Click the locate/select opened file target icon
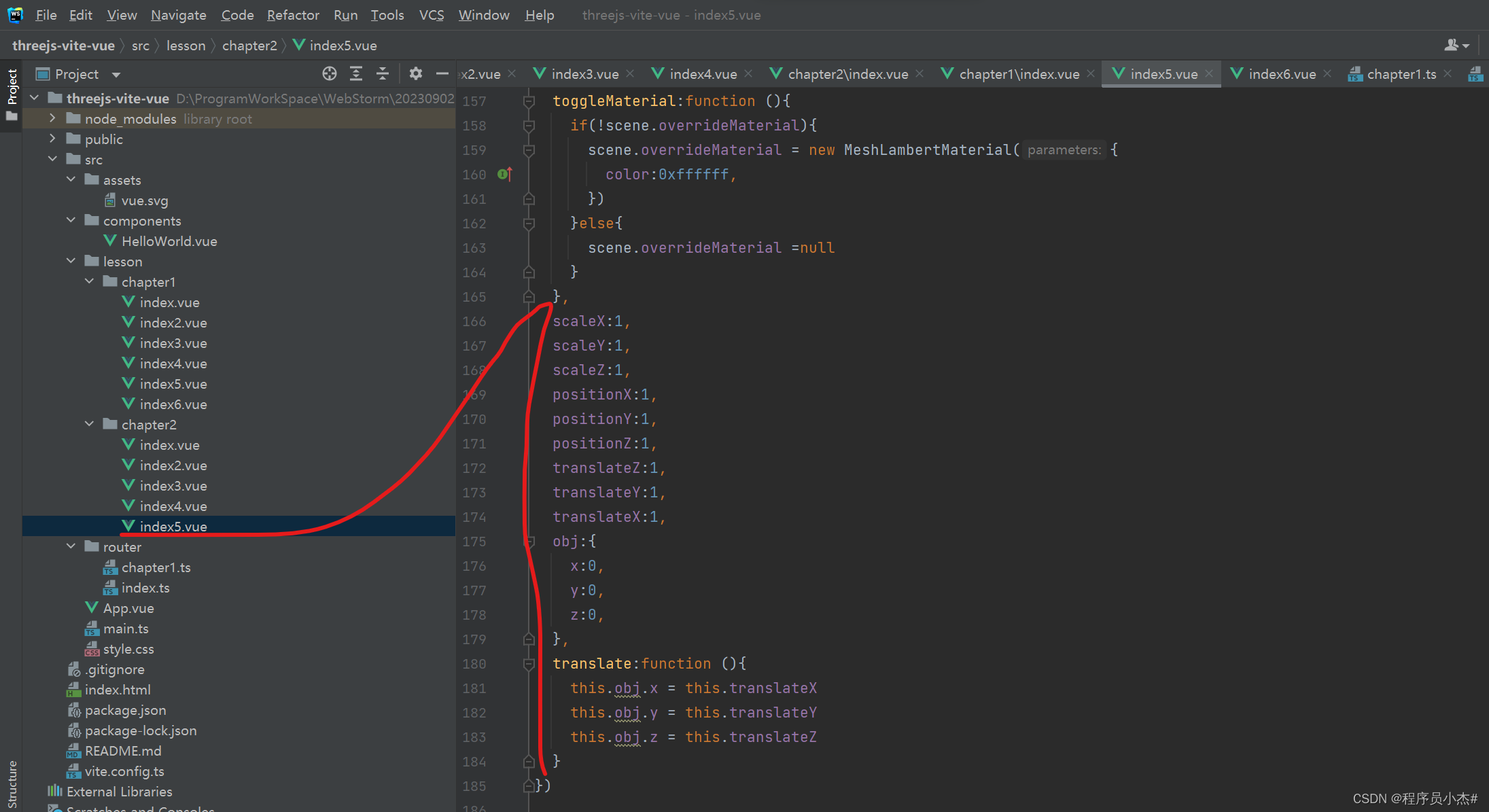Screen dimensions: 1489x812 coord(330,73)
